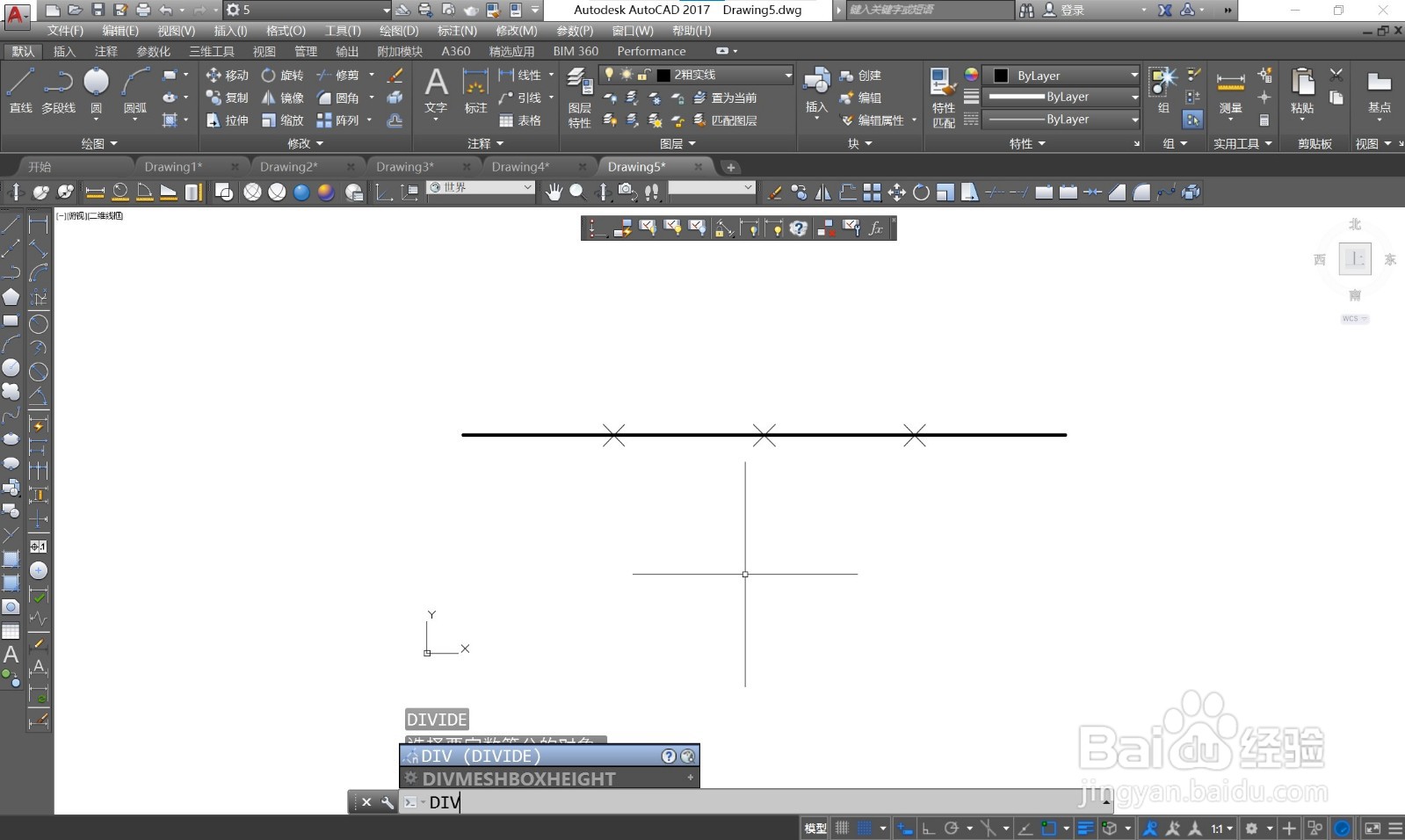
Task: Toggle ortho mode in status bar
Action: coord(928,828)
